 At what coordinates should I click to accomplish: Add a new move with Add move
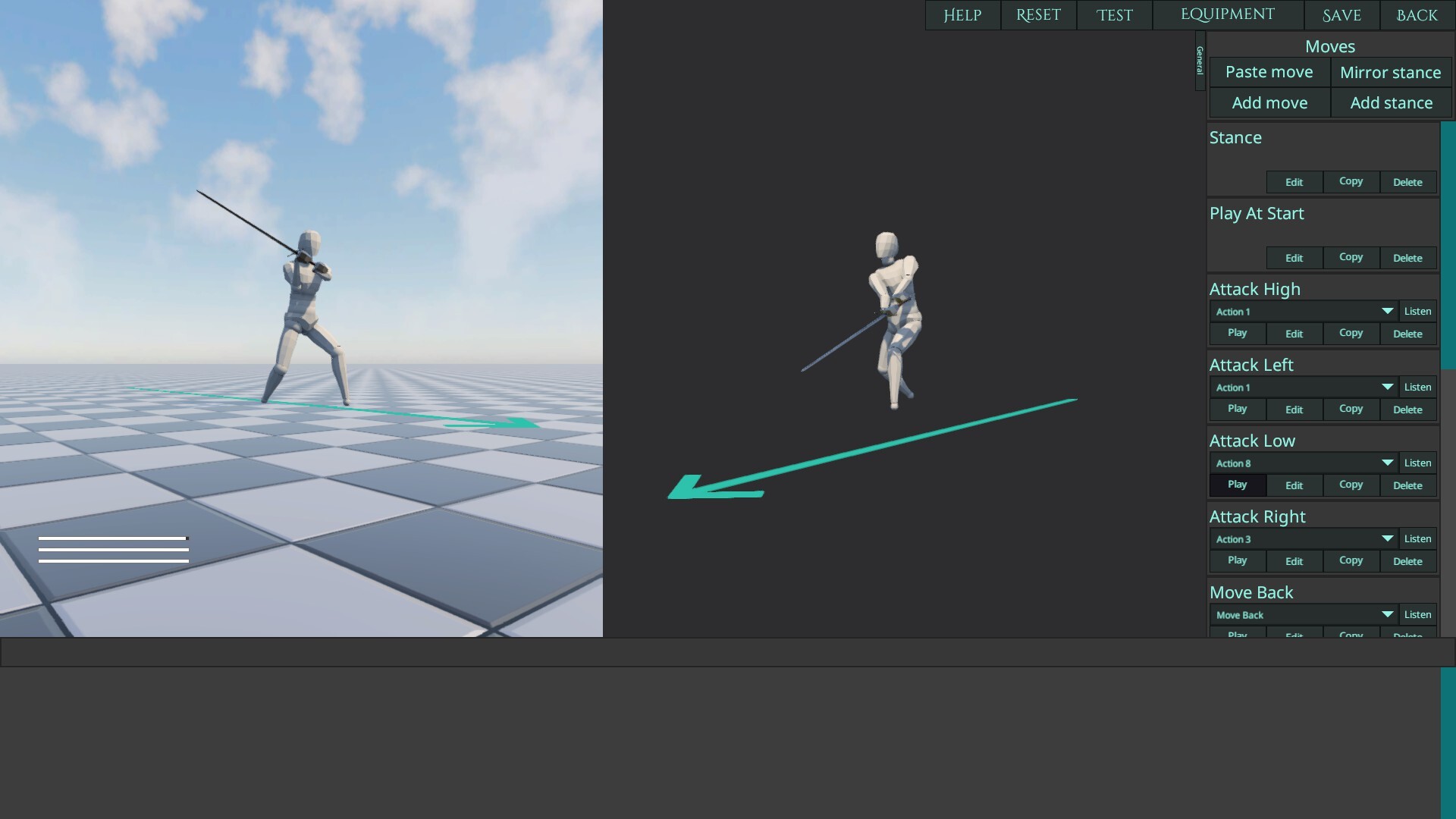coord(1268,102)
